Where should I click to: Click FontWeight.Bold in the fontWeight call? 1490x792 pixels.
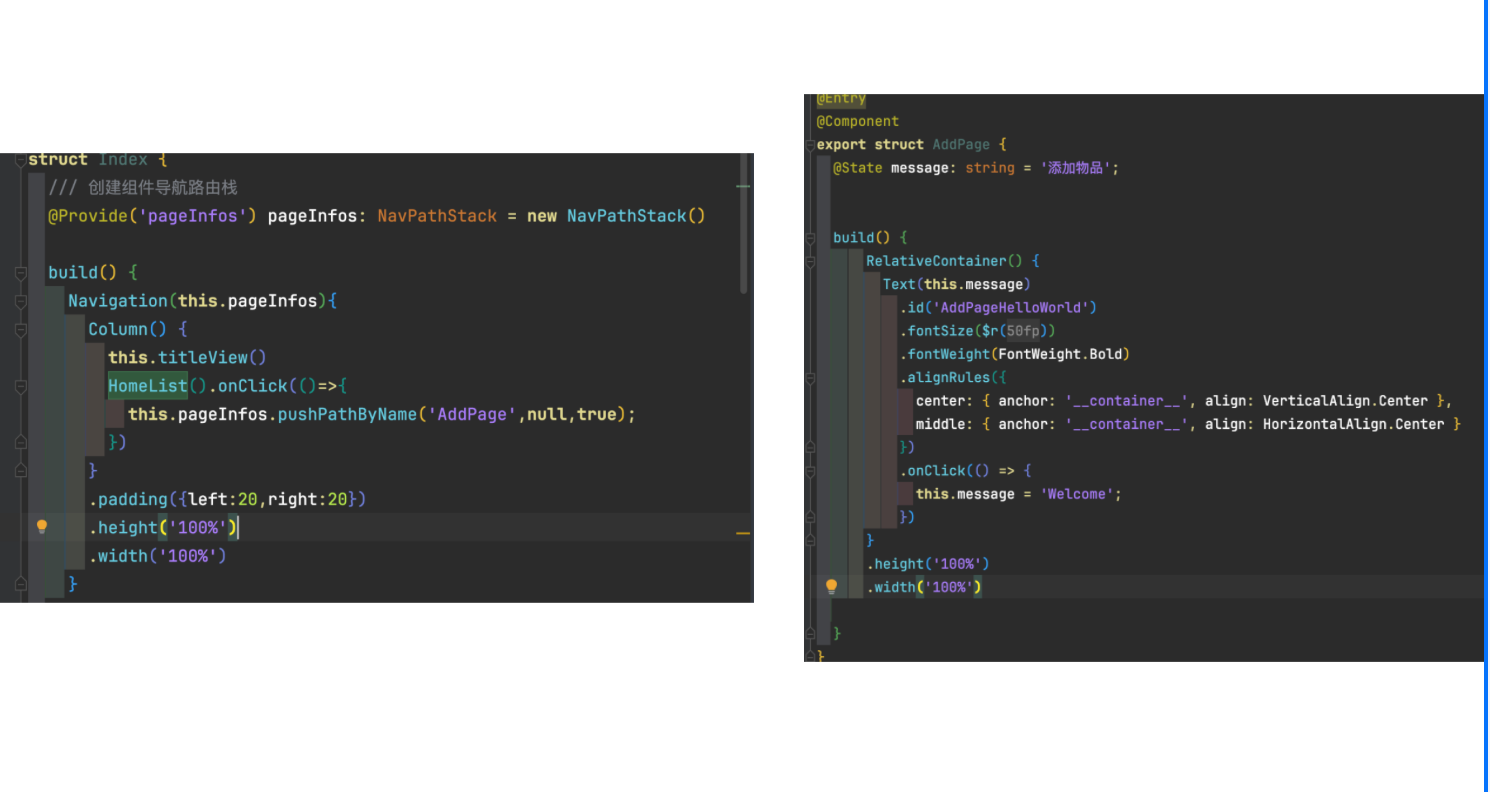[1061, 354]
